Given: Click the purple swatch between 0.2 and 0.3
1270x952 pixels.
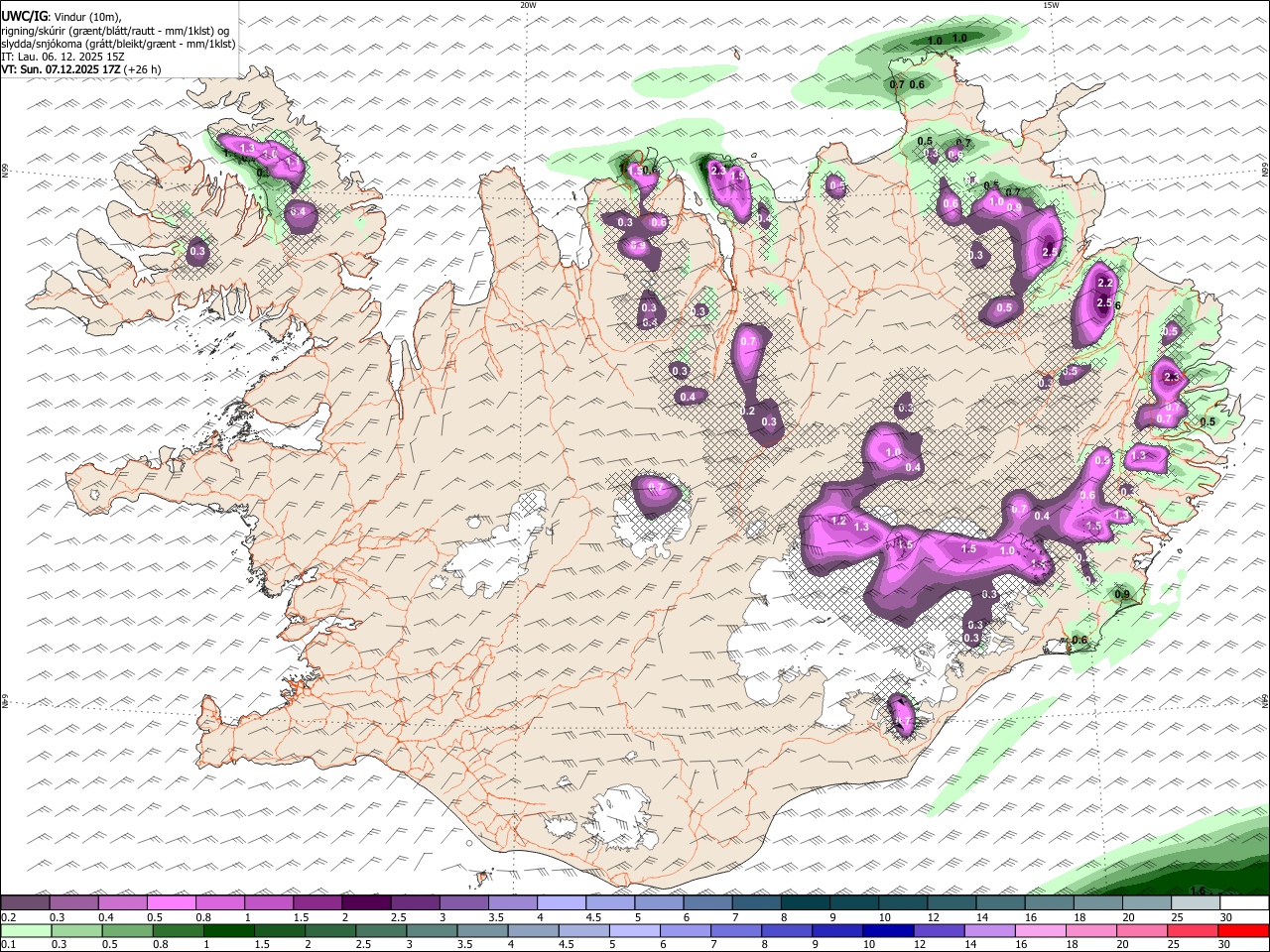Looking at the screenshot, I should point(25,903).
